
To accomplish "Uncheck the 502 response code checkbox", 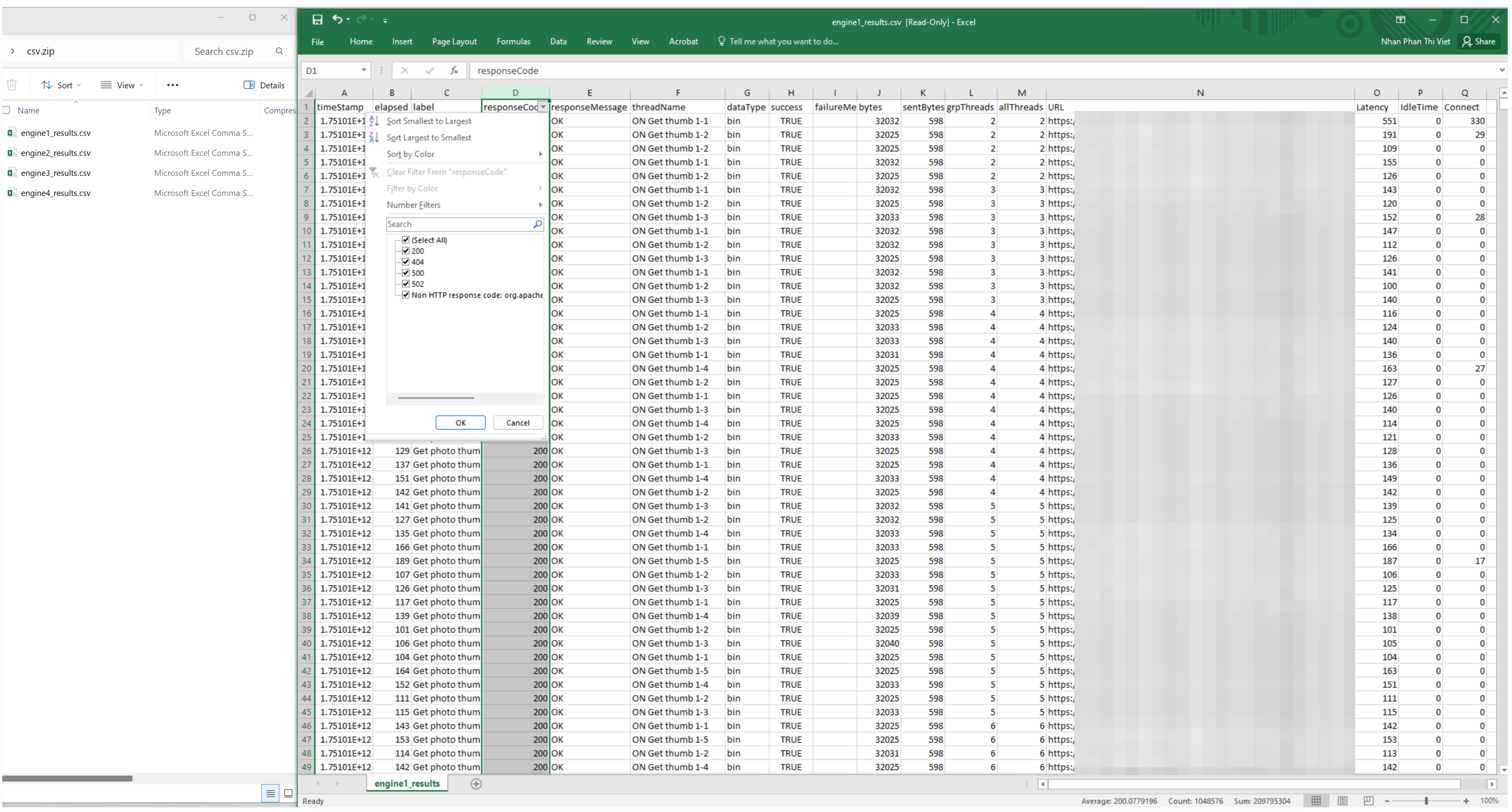I will [406, 284].
